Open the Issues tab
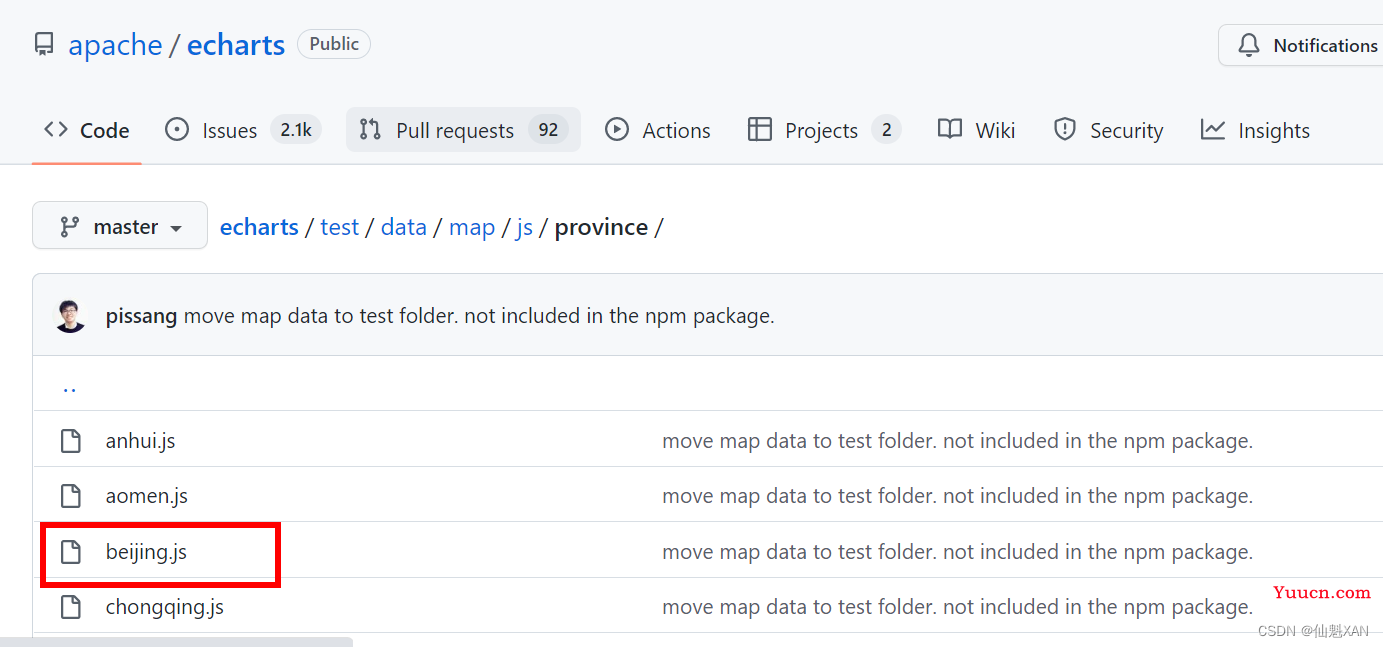The image size is (1383, 647). click(x=242, y=130)
